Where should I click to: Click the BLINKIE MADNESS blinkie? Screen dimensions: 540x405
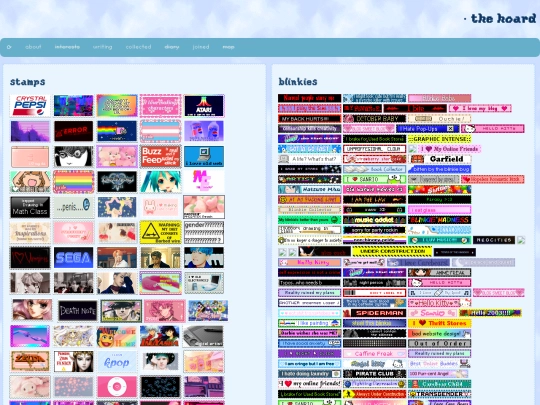(x=439, y=220)
